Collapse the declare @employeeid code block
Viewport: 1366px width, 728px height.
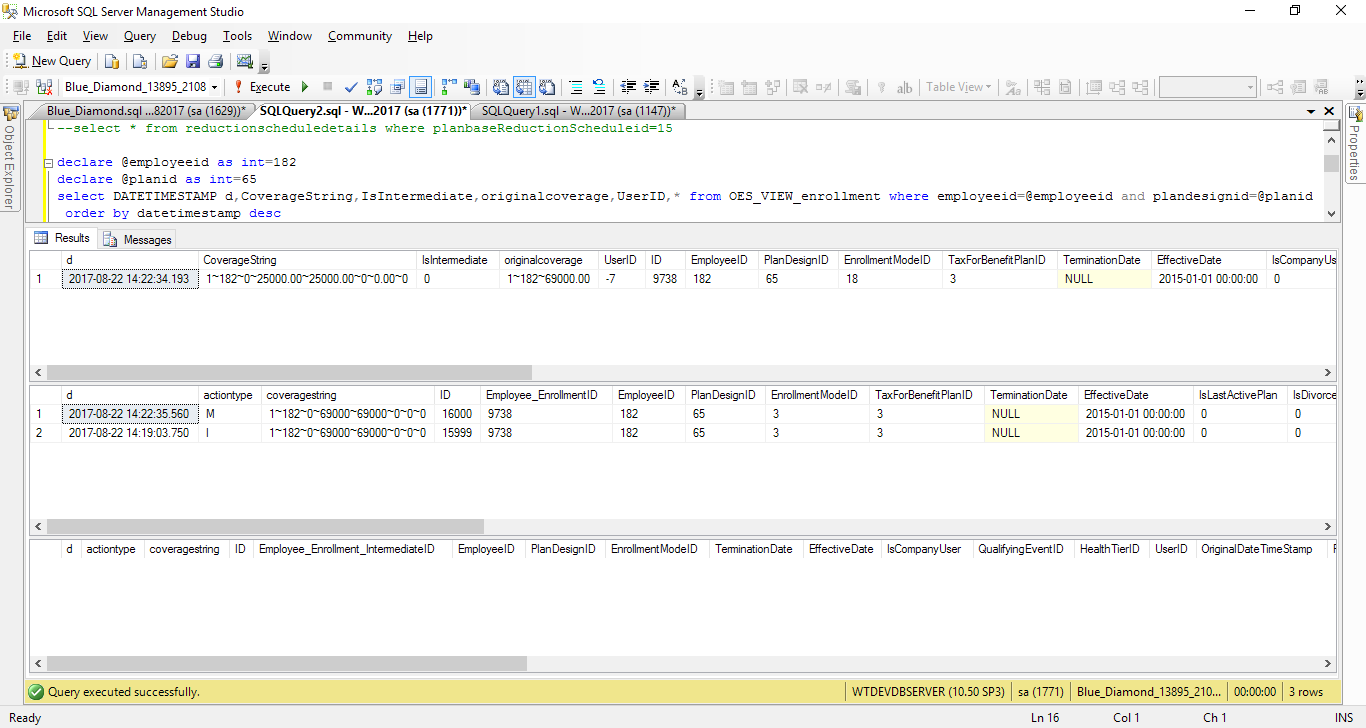(x=48, y=162)
